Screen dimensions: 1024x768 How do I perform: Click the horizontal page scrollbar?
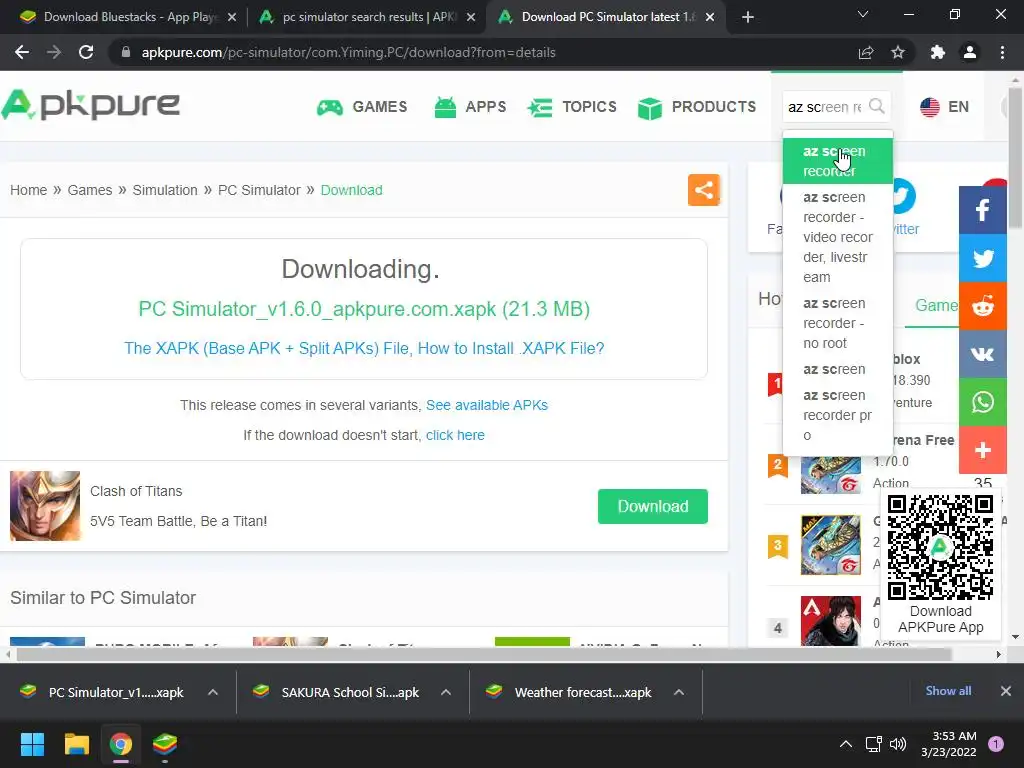[x=484, y=654]
